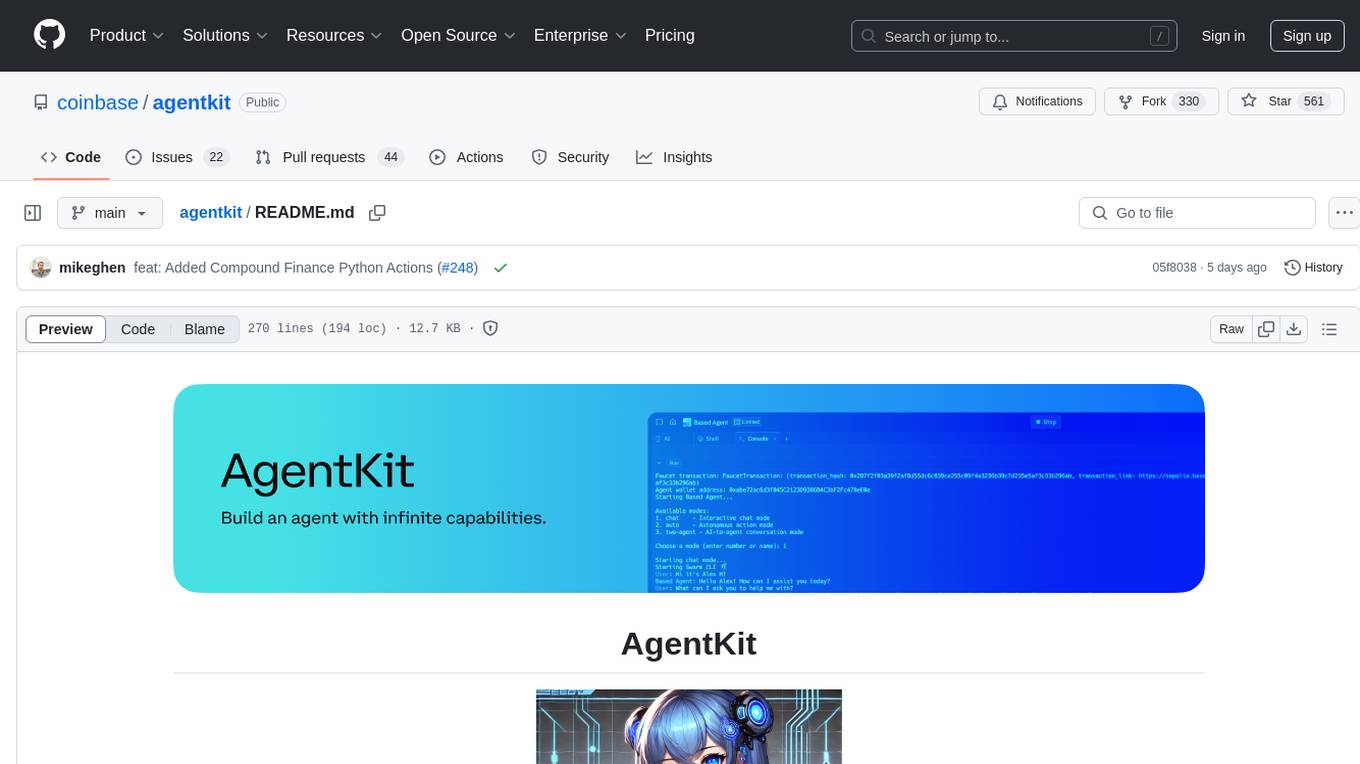The width and height of the screenshot is (1360, 764).
Task: Open pull request #248
Action: (458, 268)
